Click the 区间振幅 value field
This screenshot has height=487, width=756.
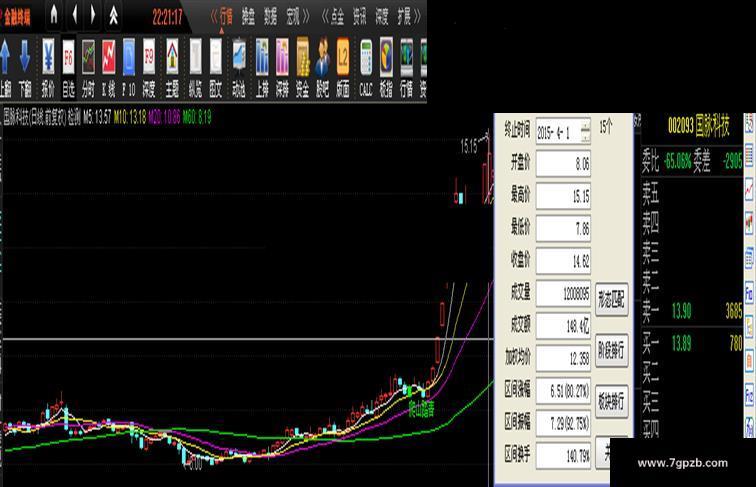coord(563,423)
